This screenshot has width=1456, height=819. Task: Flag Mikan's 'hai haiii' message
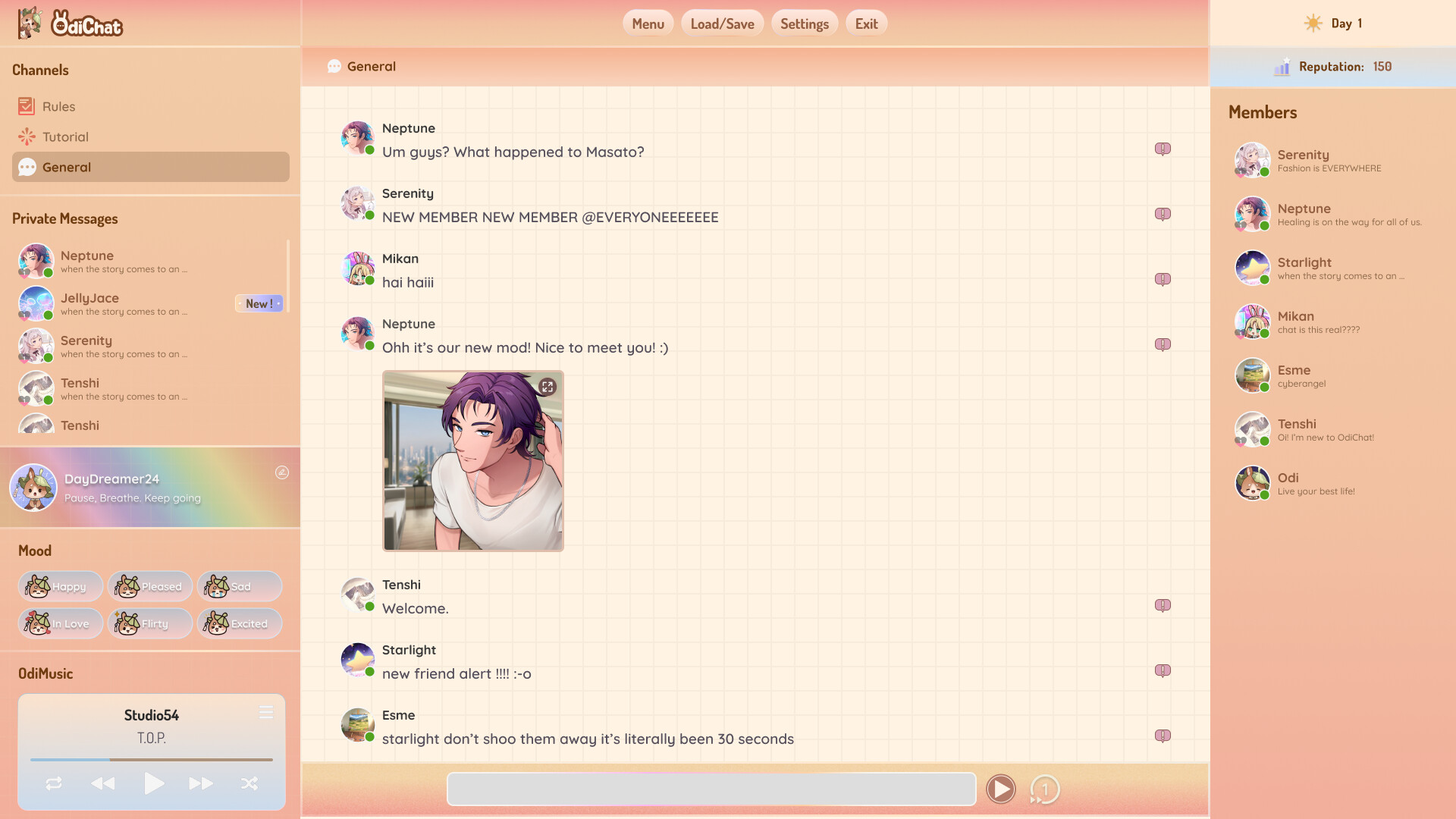[1163, 279]
